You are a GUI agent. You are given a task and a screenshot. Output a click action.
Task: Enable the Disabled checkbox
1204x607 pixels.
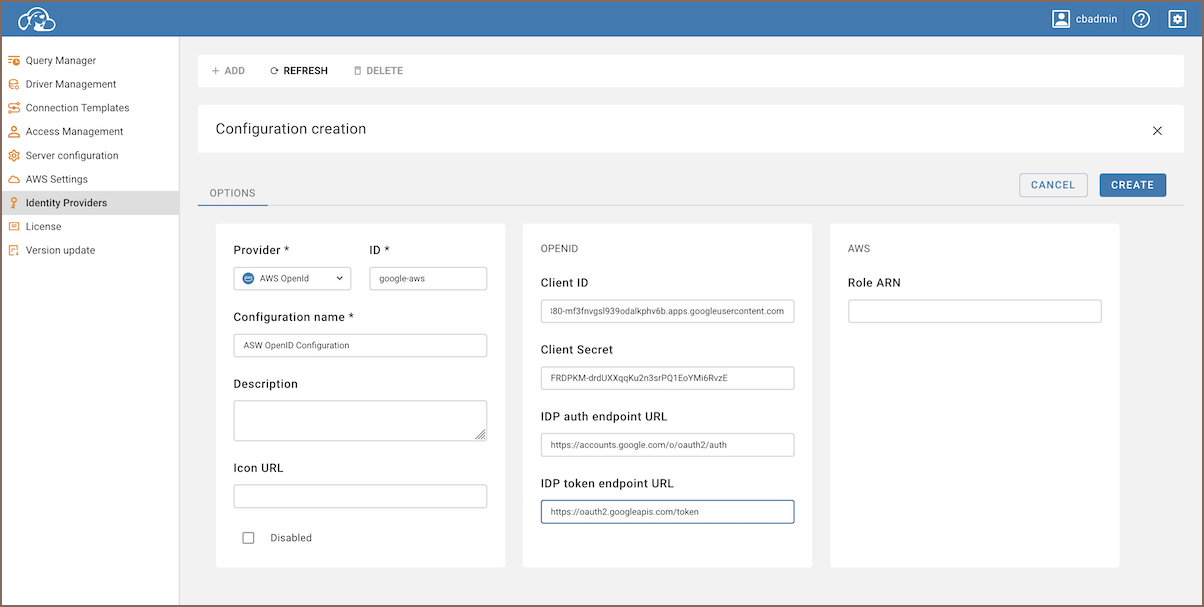(x=249, y=538)
